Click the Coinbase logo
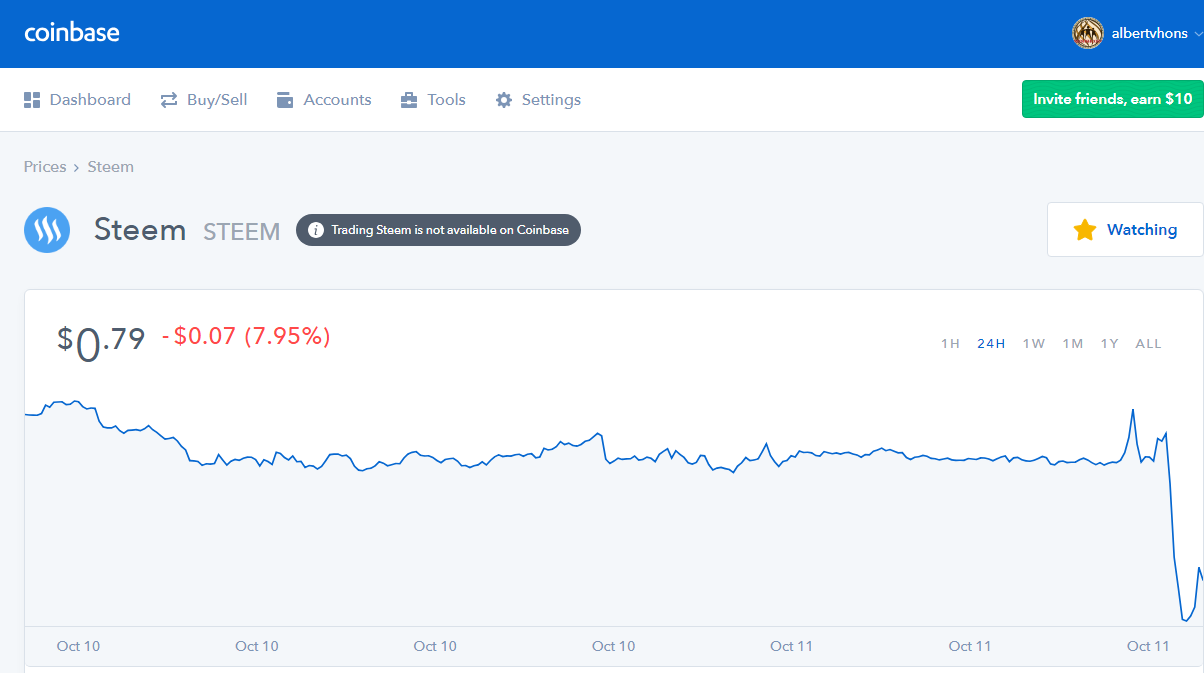1204x673 pixels. (x=72, y=32)
